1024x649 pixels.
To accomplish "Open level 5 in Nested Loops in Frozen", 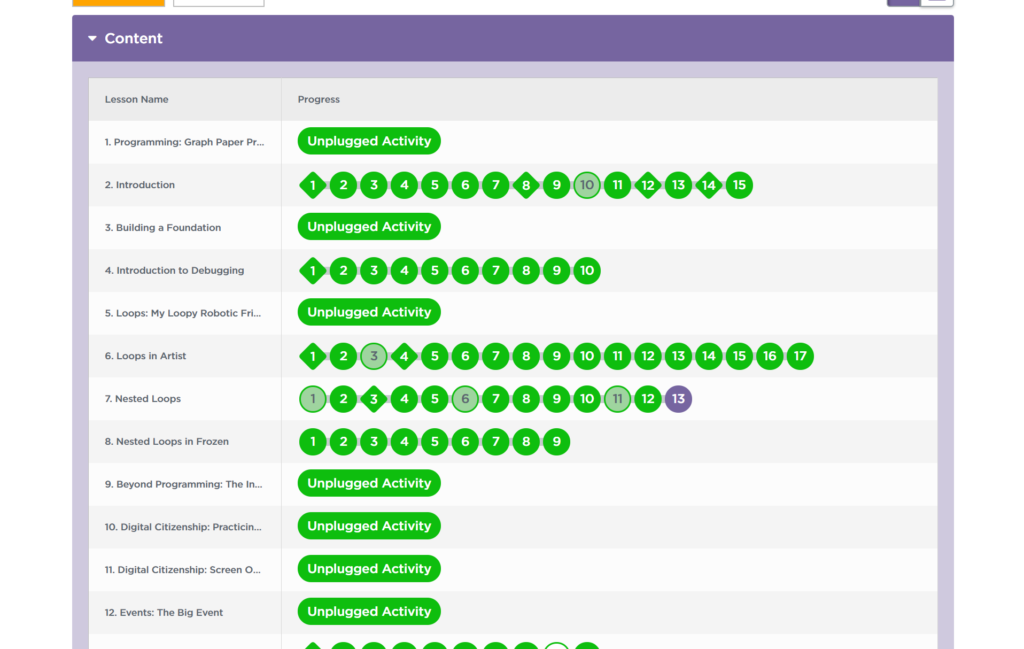I will [x=435, y=442].
